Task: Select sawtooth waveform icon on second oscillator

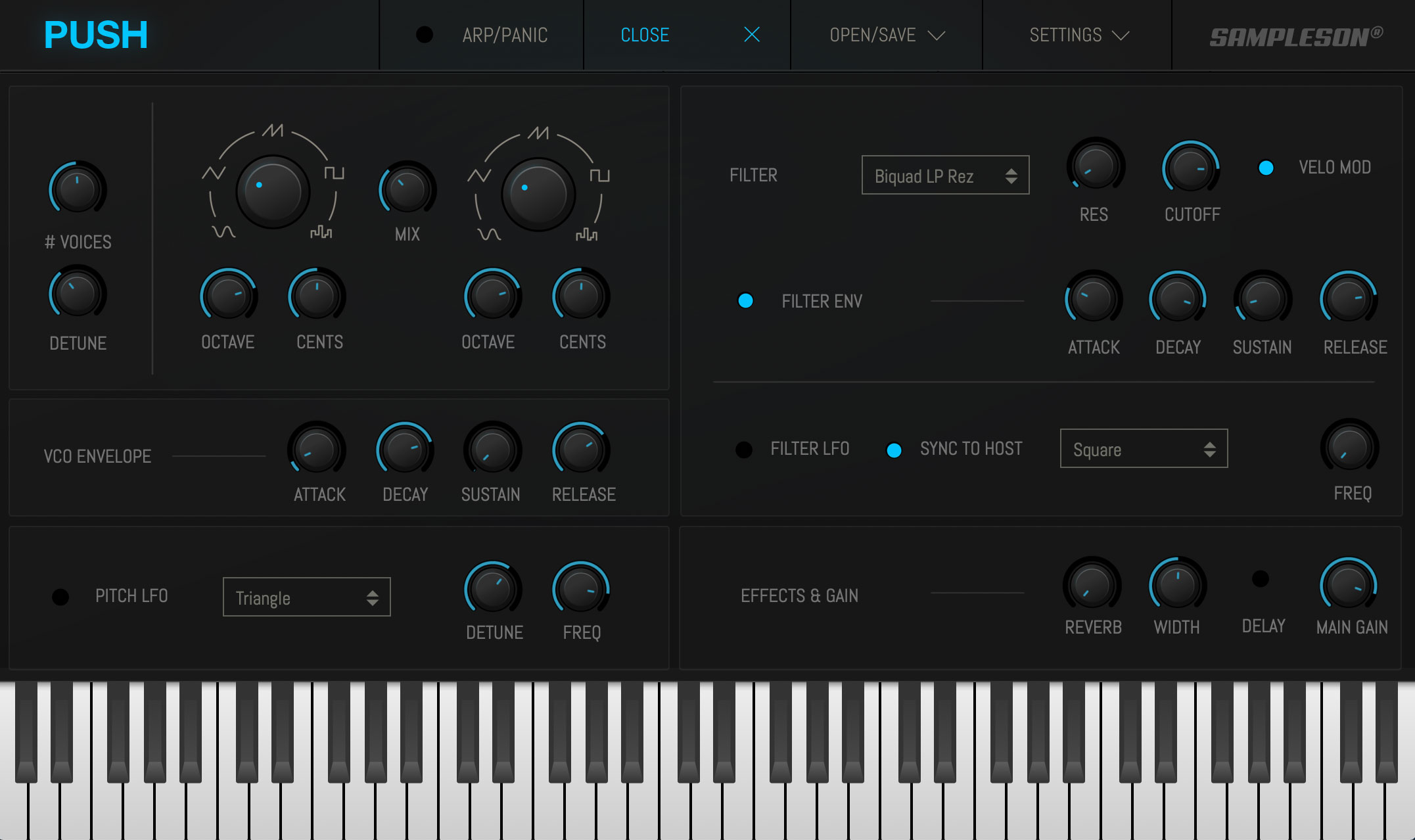Action: [538, 133]
